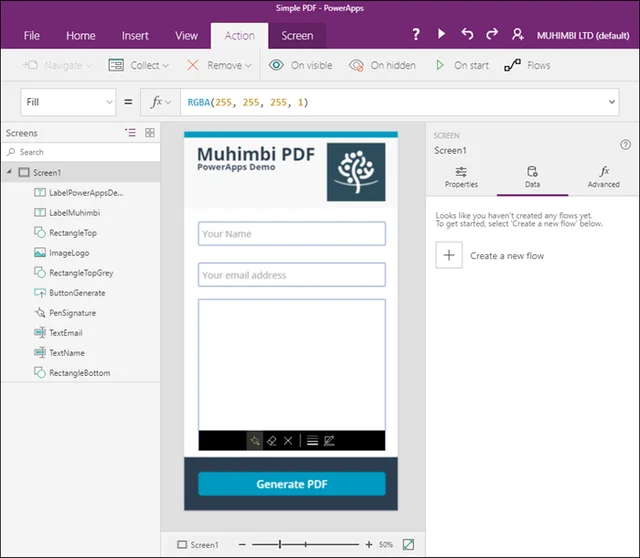
Task: Switch screens list to tree view icon
Action: click(x=130, y=132)
